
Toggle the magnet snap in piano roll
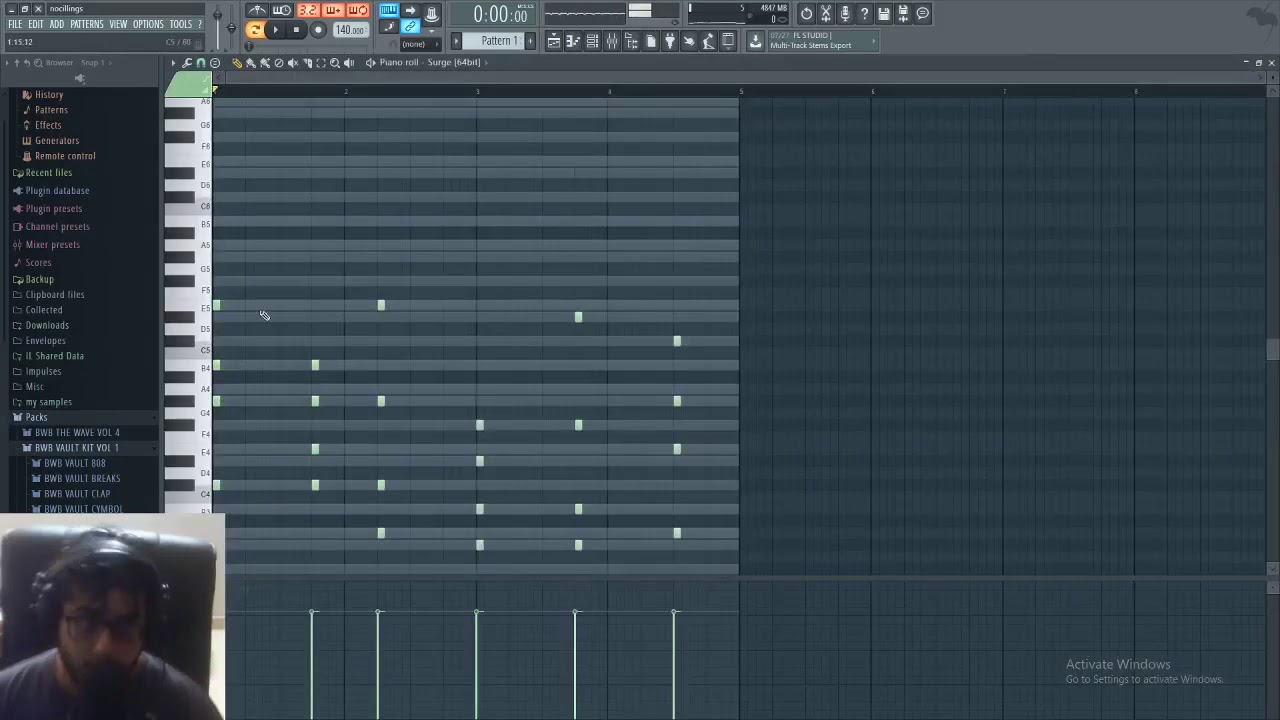[x=201, y=63]
